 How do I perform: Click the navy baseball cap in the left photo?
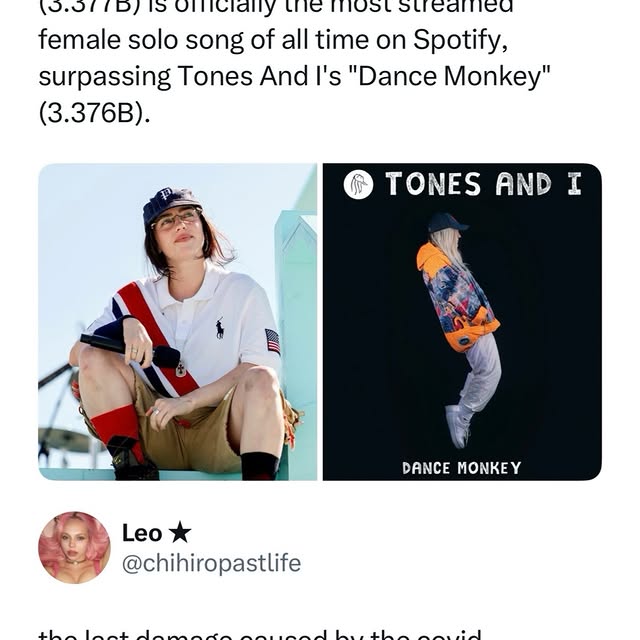point(170,203)
